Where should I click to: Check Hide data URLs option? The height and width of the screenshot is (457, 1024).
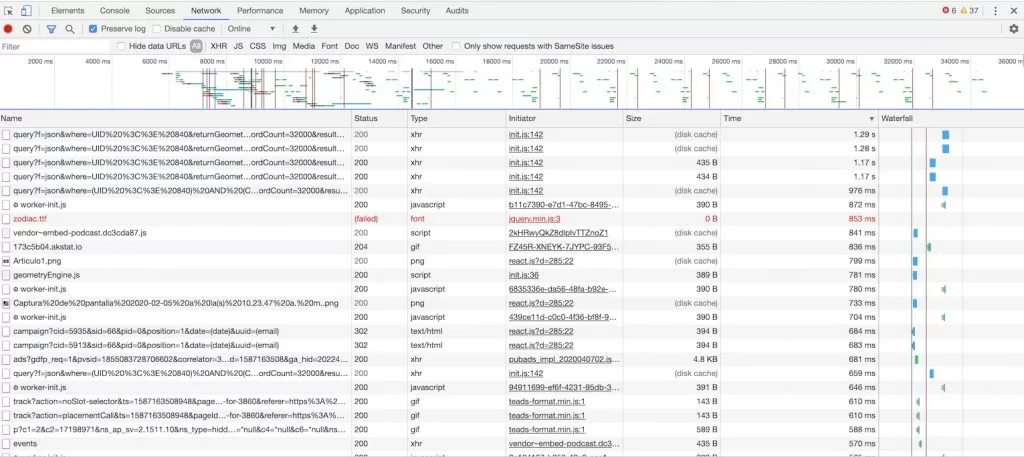(121, 46)
